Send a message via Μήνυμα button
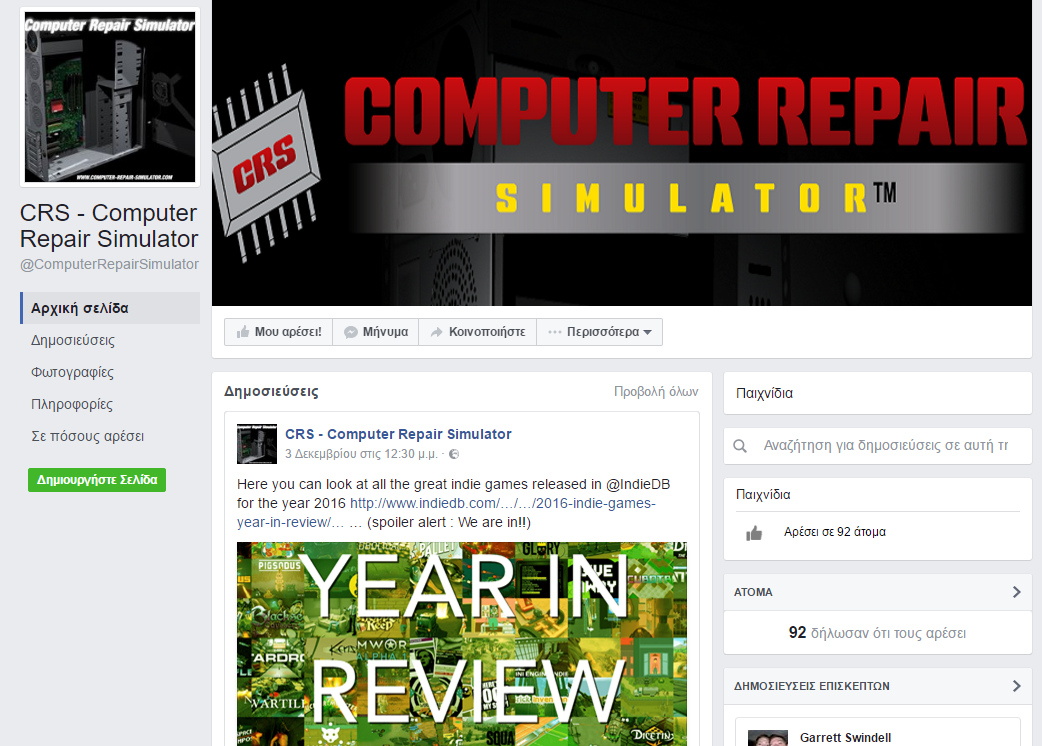Viewport: 1042px width, 746px height. tap(375, 332)
